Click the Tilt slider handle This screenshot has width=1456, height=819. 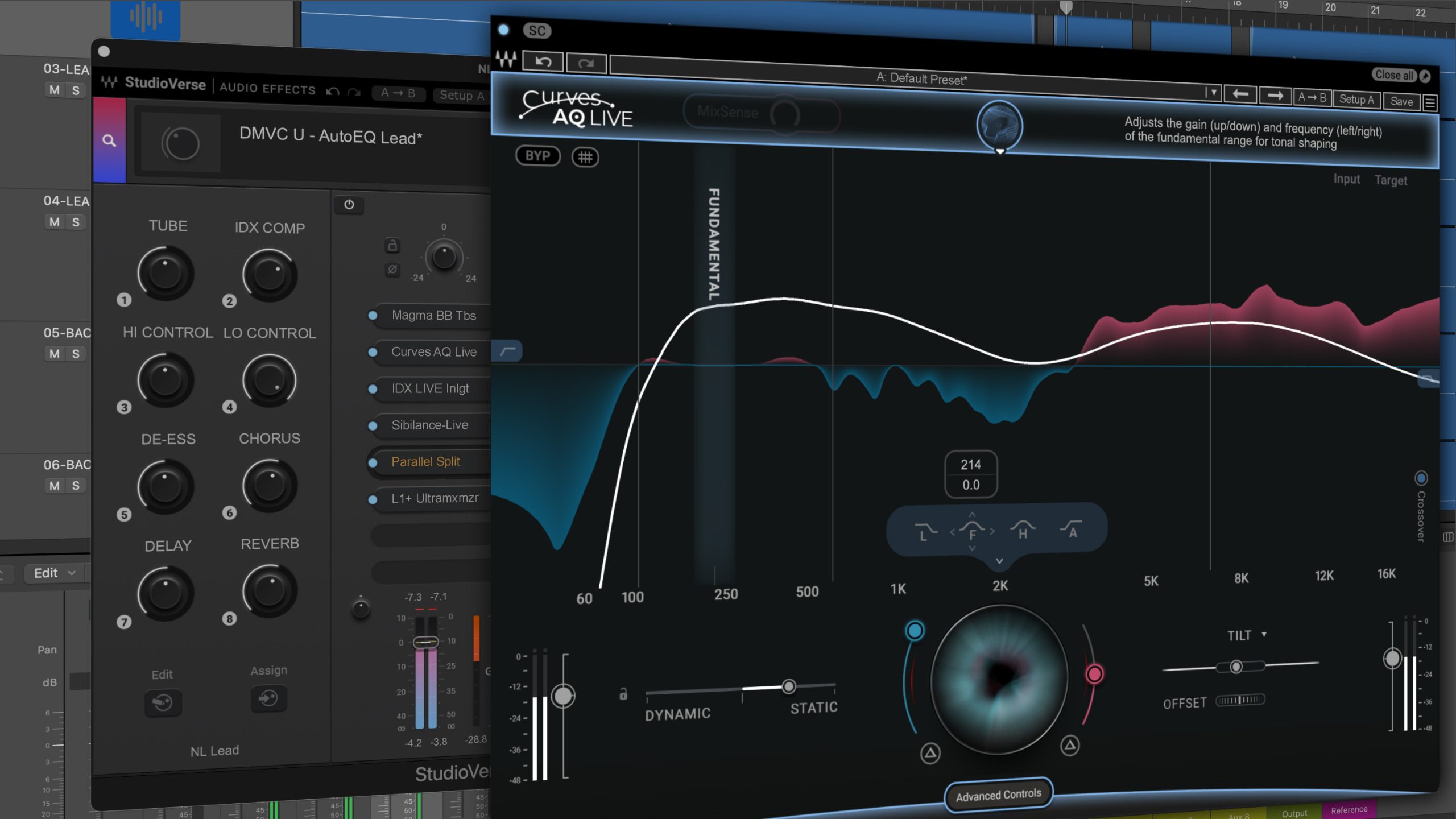(1236, 667)
